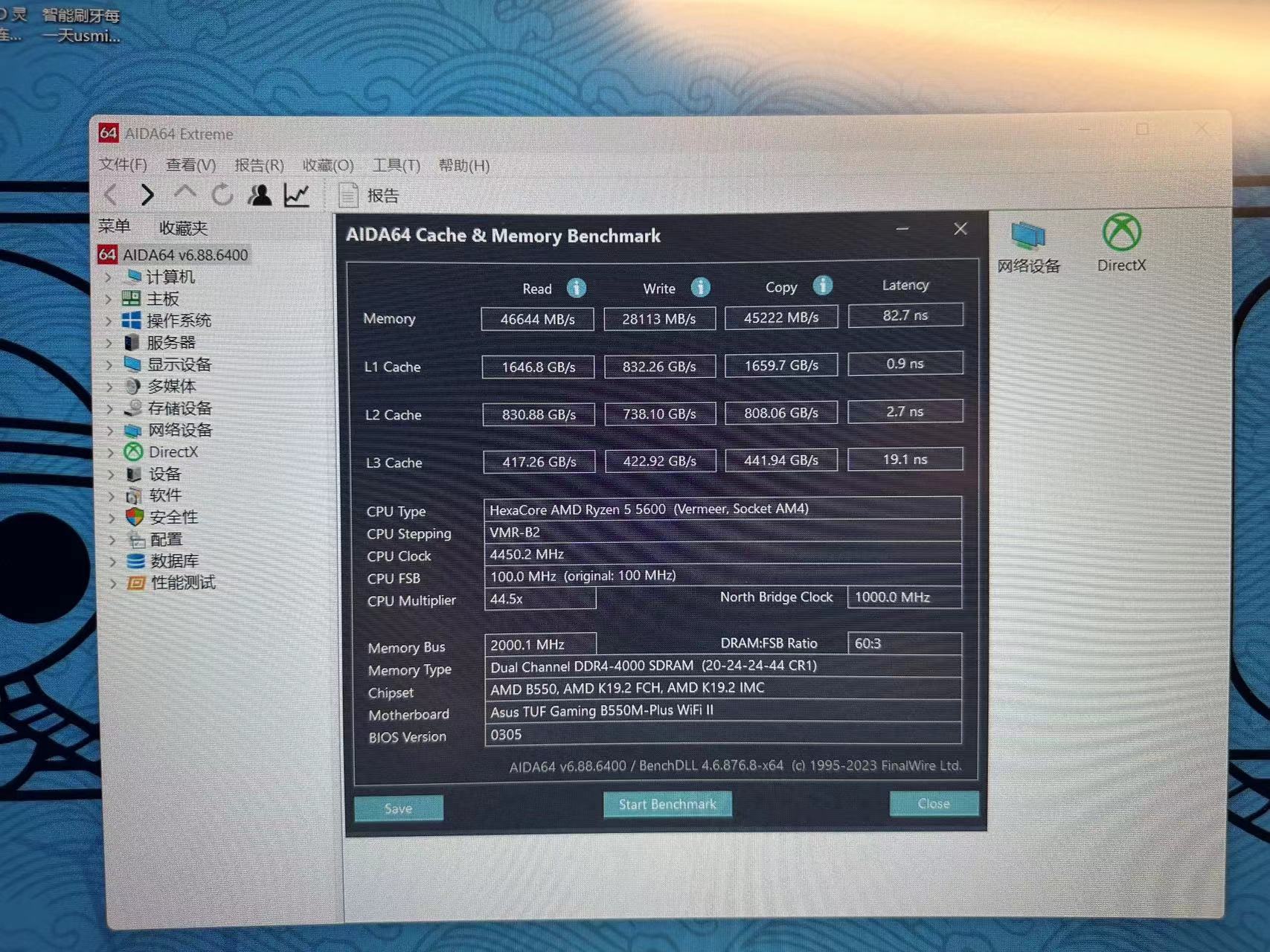Click the info icon next to Read
This screenshot has width=1270, height=952.
(577, 288)
